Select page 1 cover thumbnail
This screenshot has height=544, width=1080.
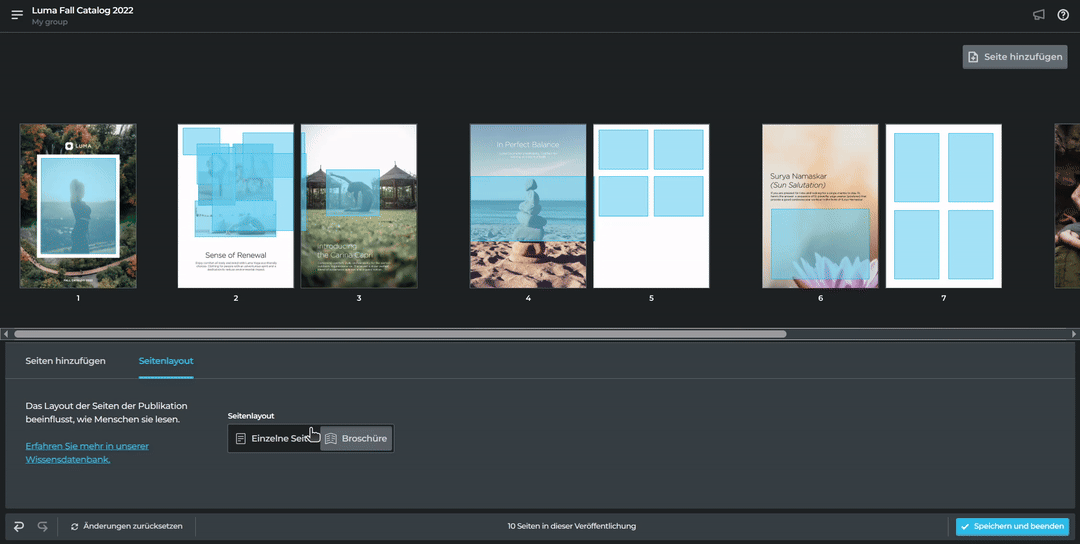click(x=78, y=206)
